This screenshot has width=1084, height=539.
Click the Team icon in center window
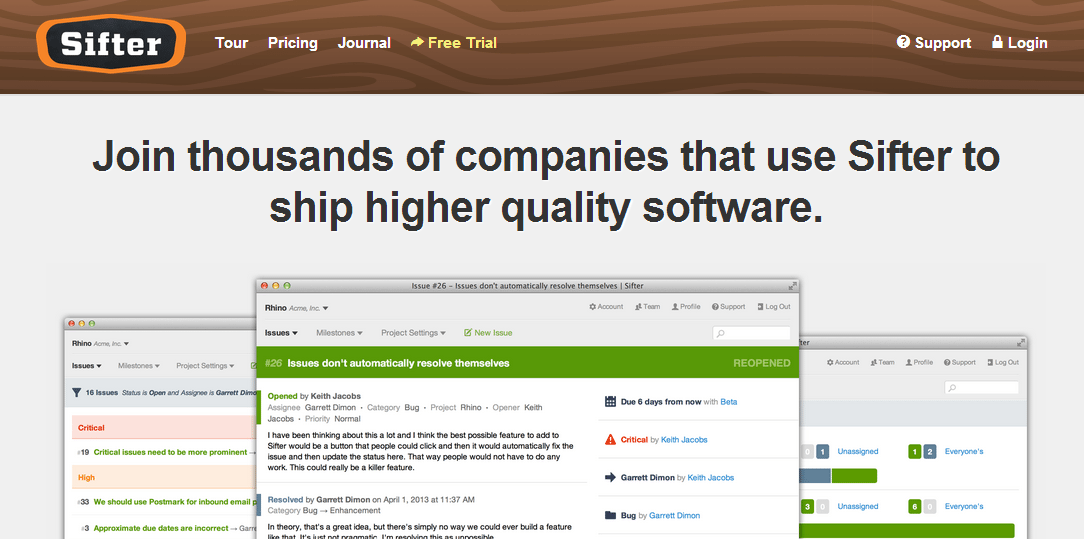click(637, 307)
